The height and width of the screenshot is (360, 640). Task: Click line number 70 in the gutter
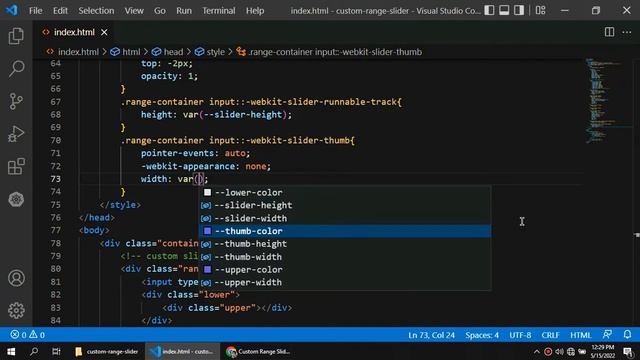[56, 140]
